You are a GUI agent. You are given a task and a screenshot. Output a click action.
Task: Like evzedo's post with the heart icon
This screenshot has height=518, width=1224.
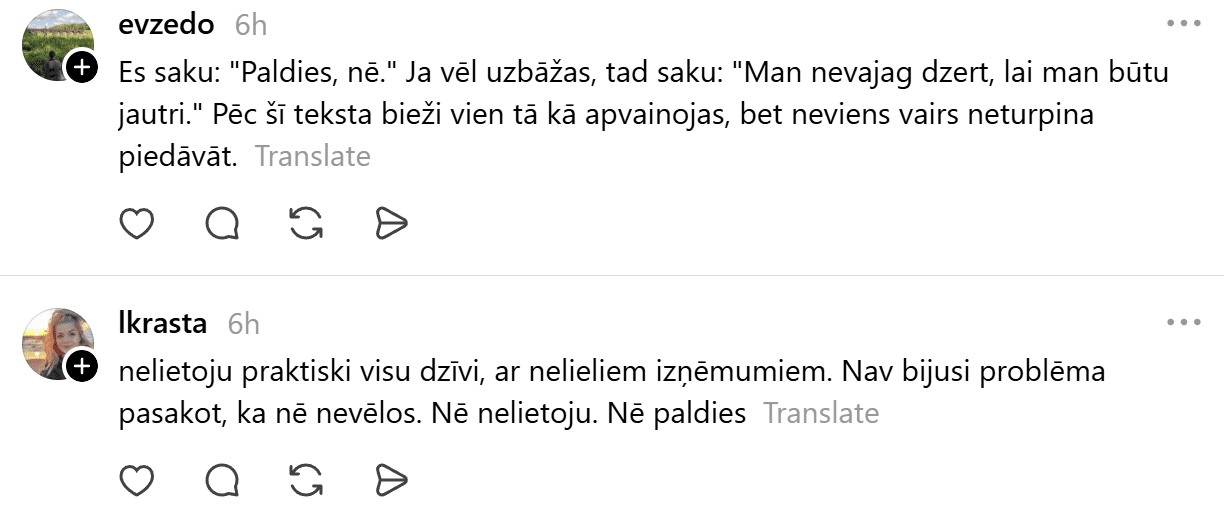click(x=136, y=224)
